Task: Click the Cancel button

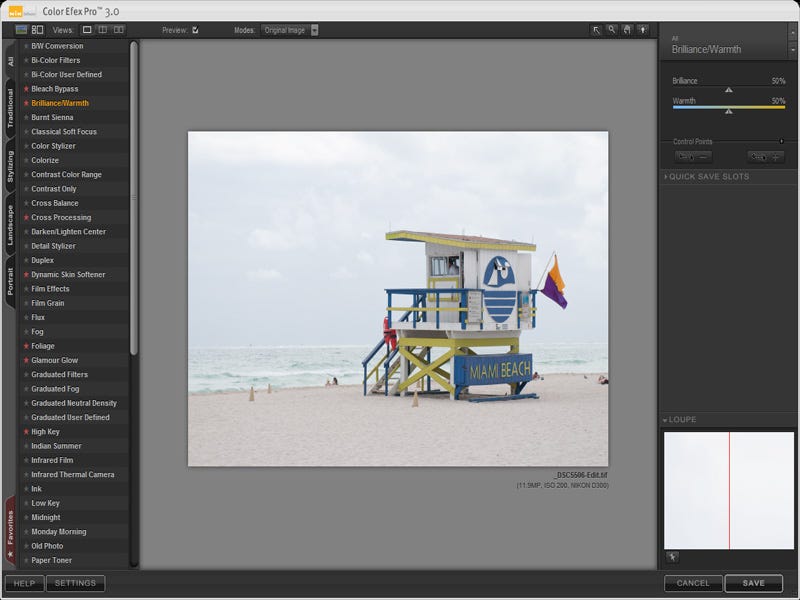Action: point(693,583)
